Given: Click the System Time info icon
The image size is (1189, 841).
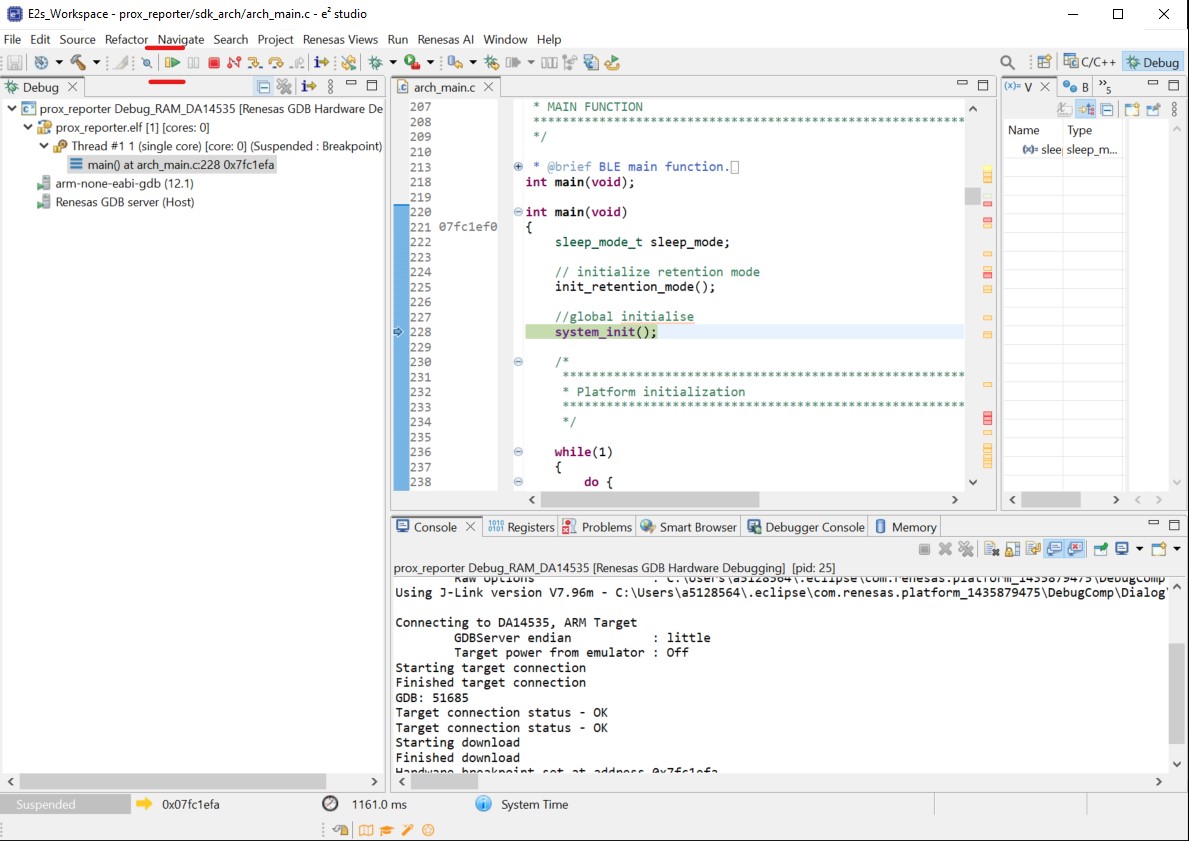Looking at the screenshot, I should (483, 804).
